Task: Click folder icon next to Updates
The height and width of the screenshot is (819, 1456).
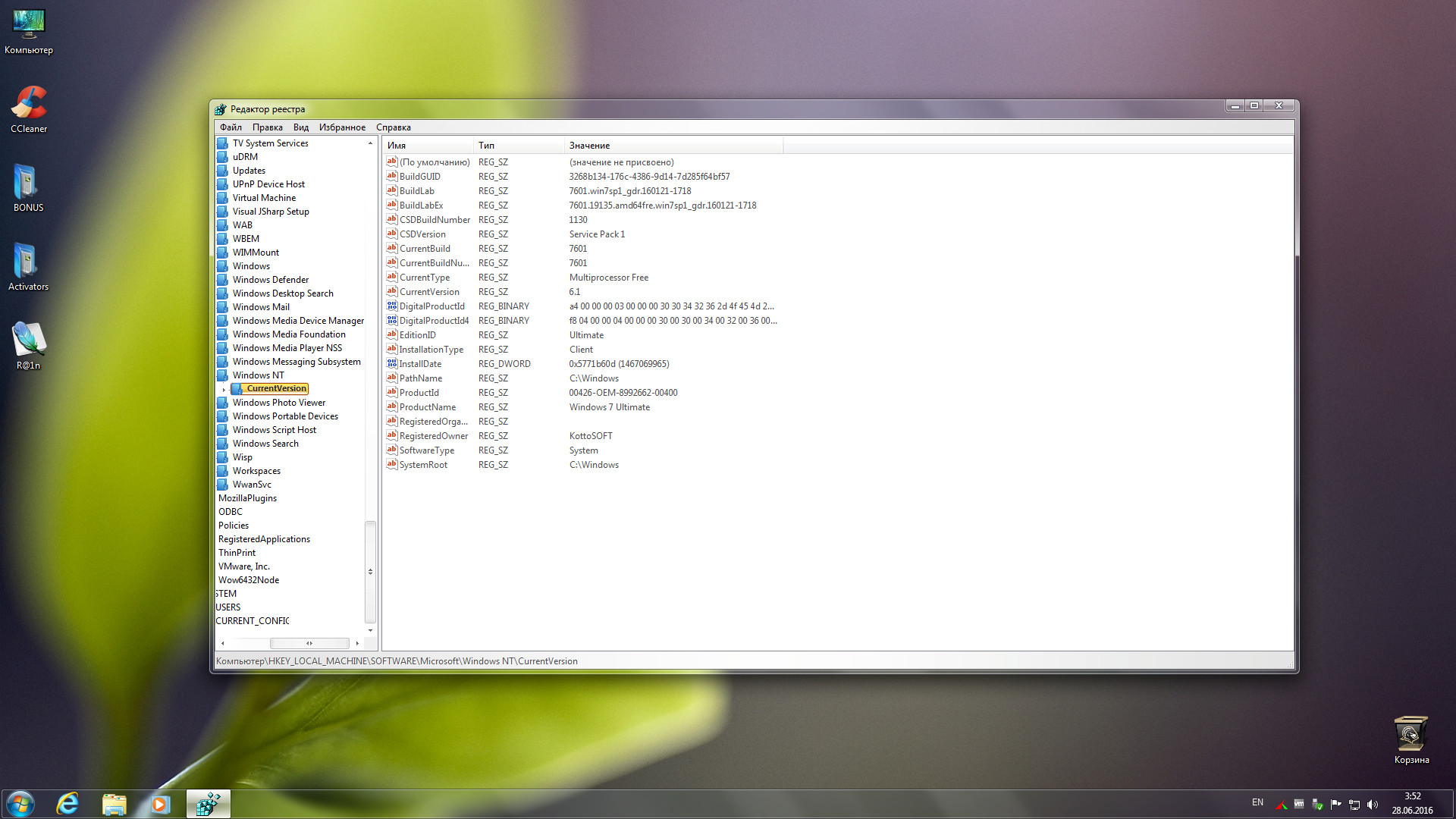Action: (222, 171)
